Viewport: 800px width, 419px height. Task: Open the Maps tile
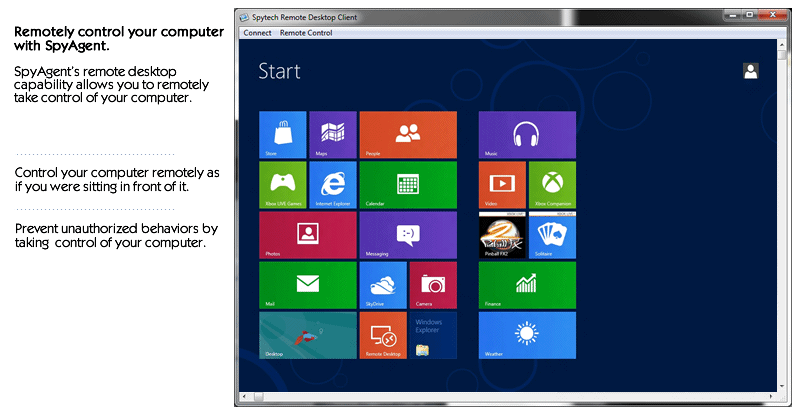tap(333, 135)
